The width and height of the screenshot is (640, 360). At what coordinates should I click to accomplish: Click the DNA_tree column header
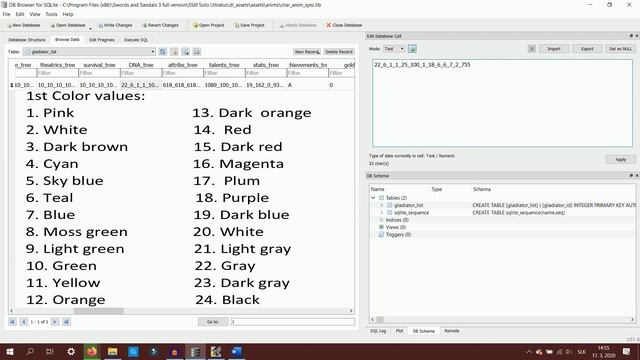point(141,65)
